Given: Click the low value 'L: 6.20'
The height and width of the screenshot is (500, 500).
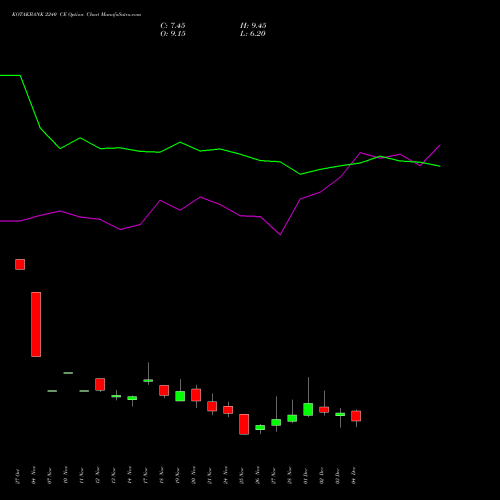Looking at the screenshot, I should [x=253, y=34].
